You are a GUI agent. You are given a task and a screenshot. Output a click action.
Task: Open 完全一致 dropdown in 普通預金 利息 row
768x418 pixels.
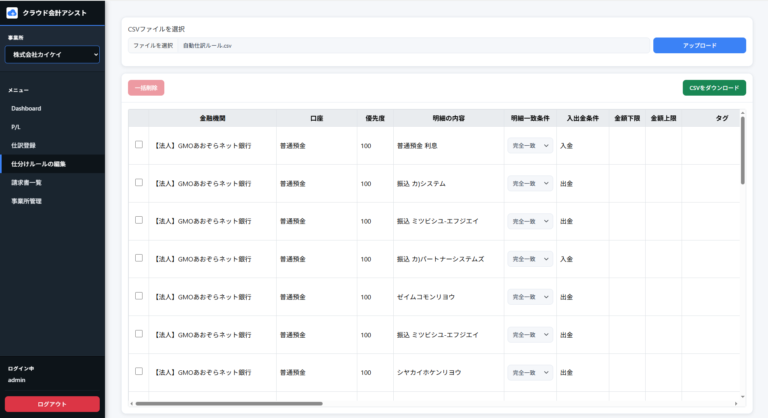pyautogui.click(x=529, y=146)
